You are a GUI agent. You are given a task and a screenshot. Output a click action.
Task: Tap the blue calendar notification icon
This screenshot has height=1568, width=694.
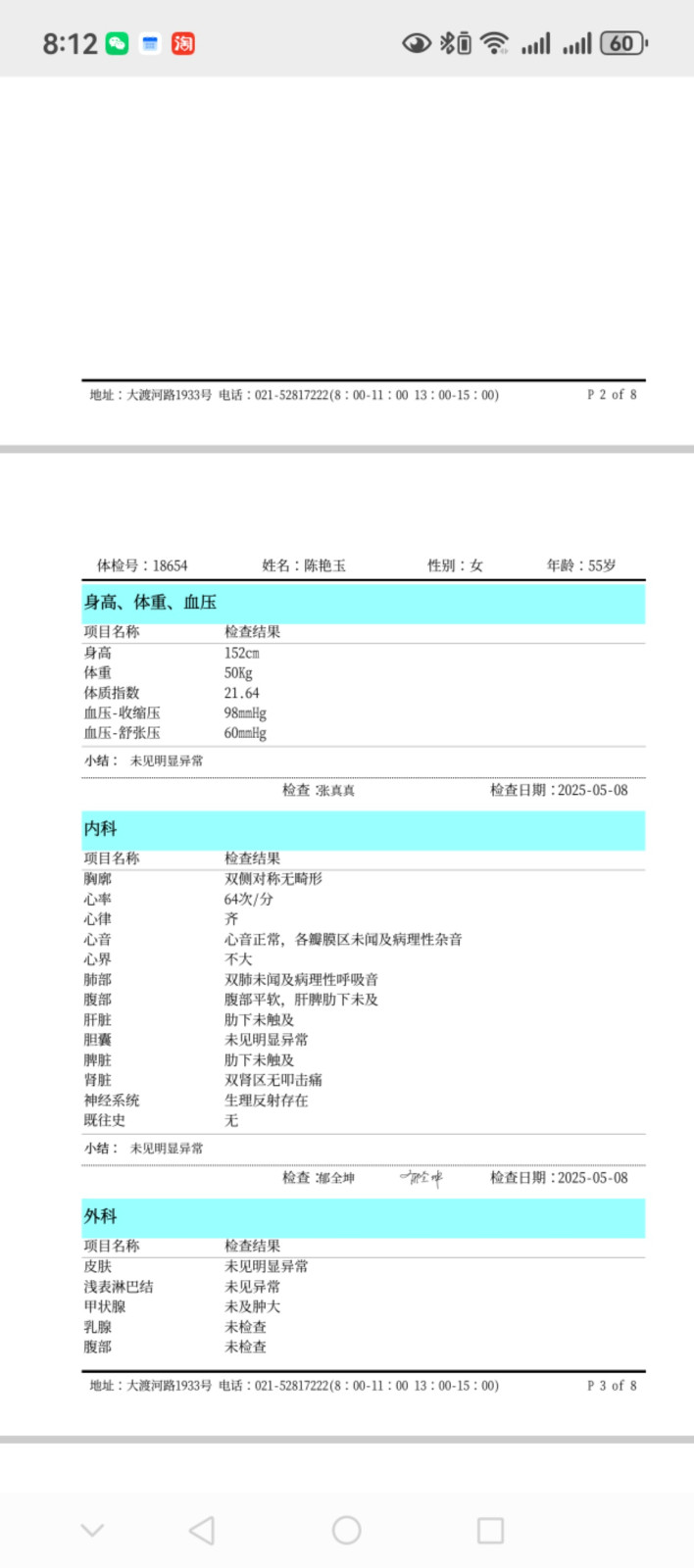(150, 43)
